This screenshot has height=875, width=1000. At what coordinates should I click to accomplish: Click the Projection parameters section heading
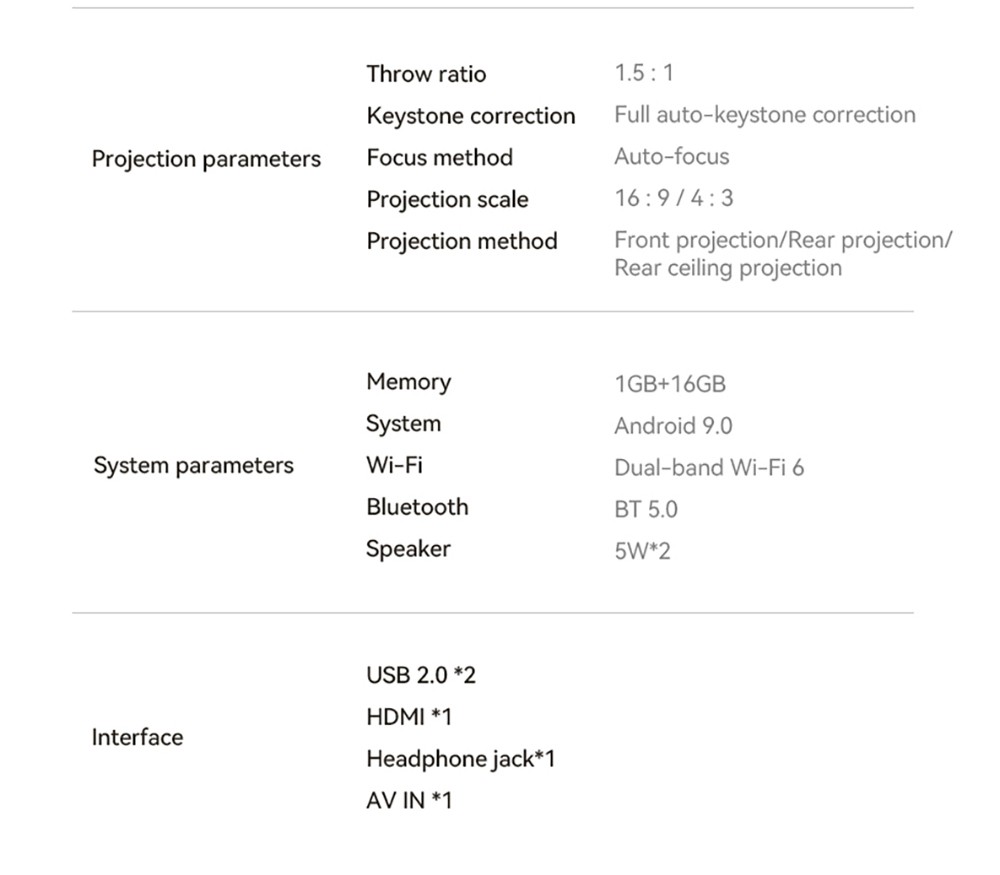click(x=206, y=159)
